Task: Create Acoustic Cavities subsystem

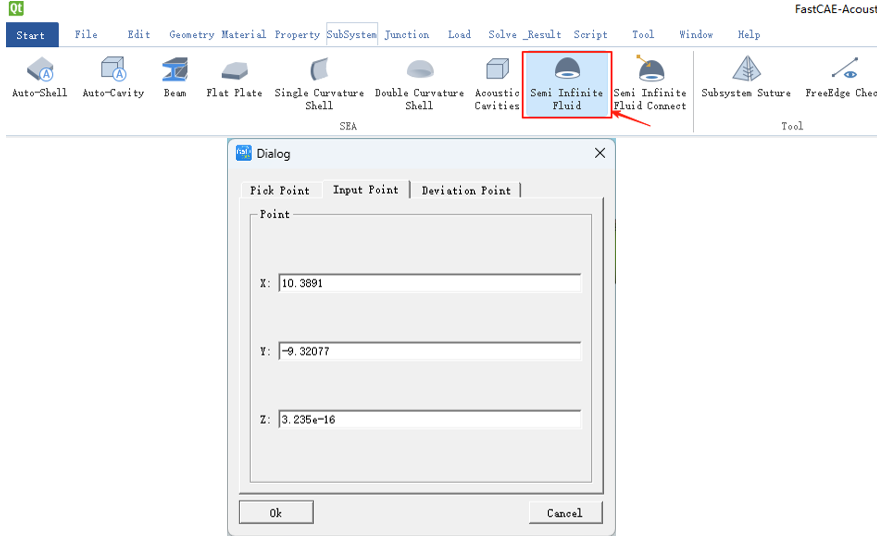Action: [497, 84]
